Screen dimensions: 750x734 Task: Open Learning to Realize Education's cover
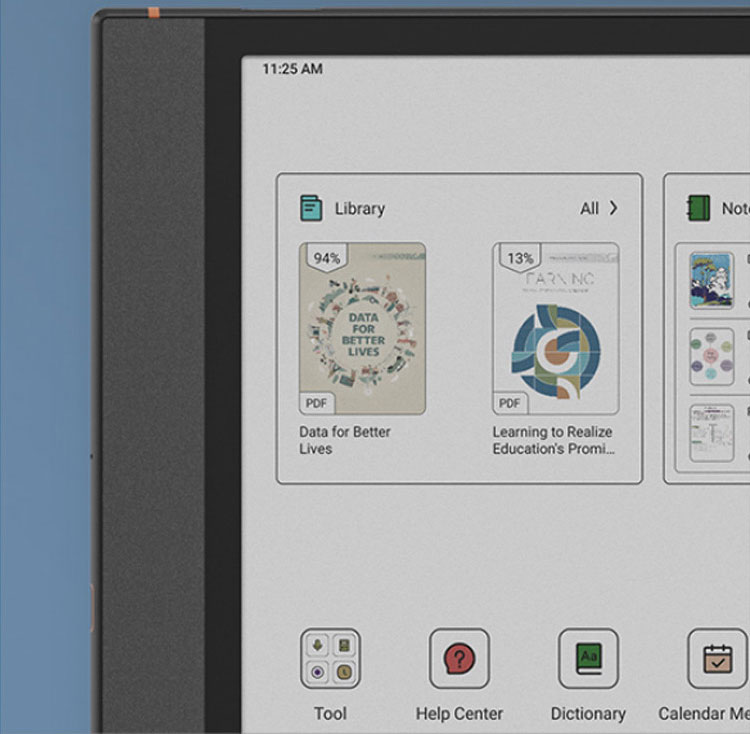click(x=556, y=329)
